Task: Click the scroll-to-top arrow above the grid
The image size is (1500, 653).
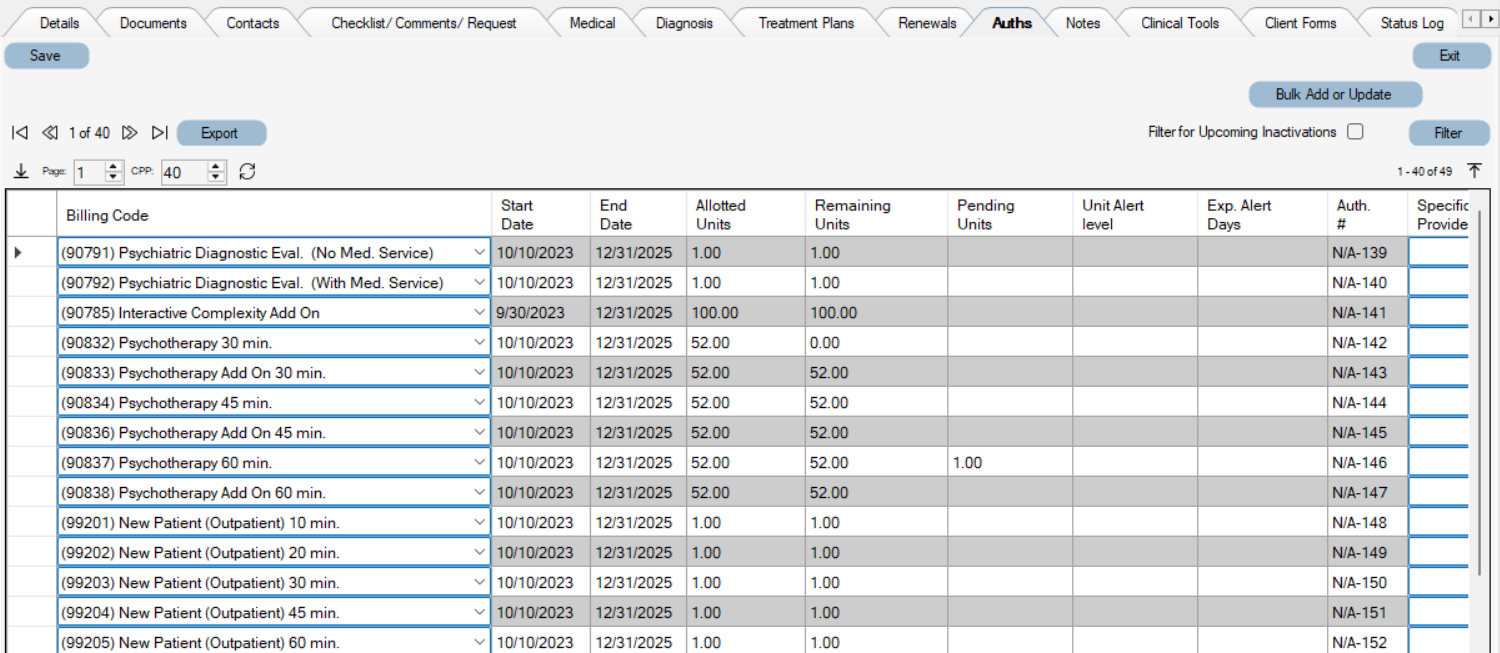Action: 1475,170
